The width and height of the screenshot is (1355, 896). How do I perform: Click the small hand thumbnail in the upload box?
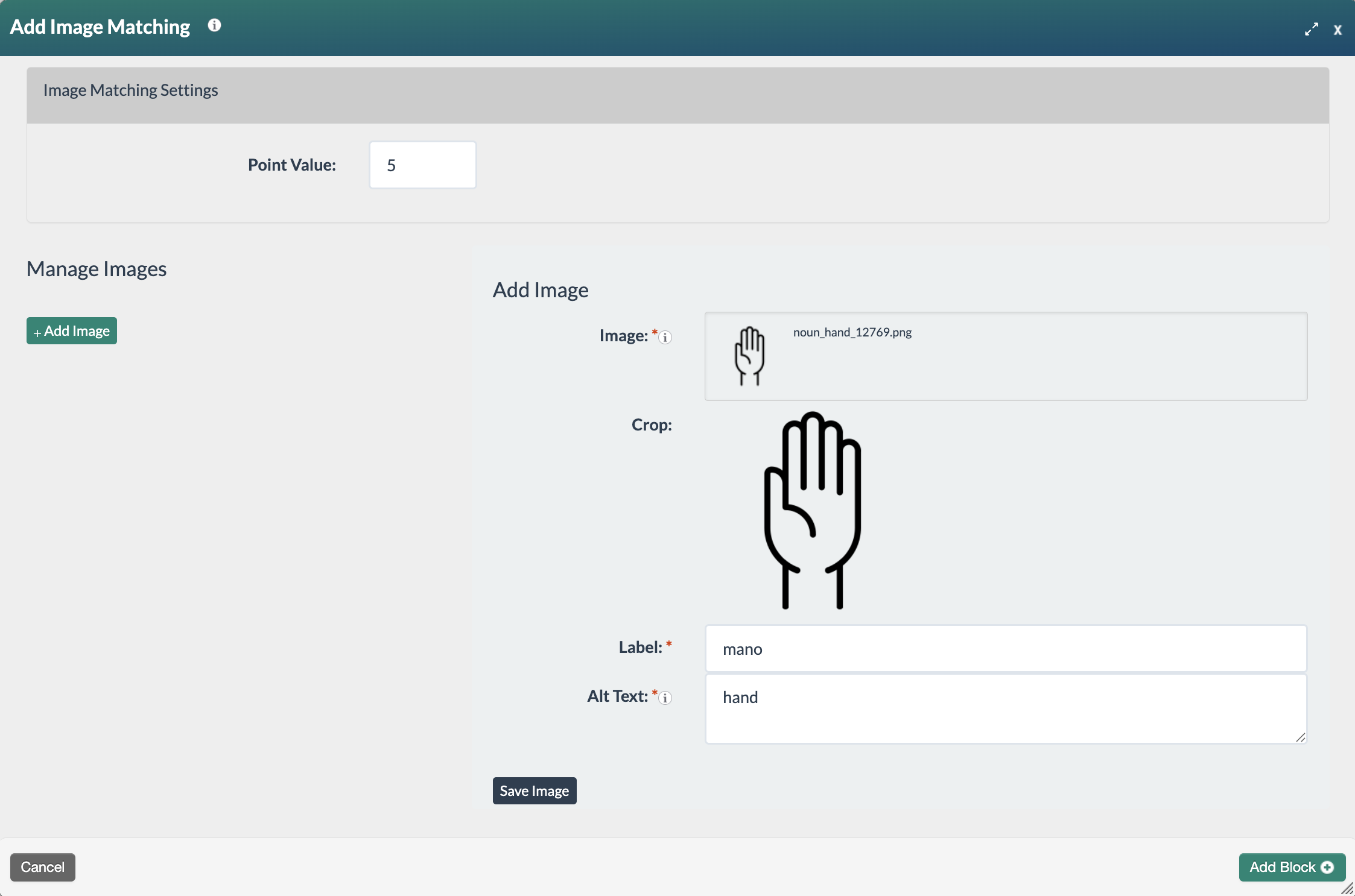749,356
